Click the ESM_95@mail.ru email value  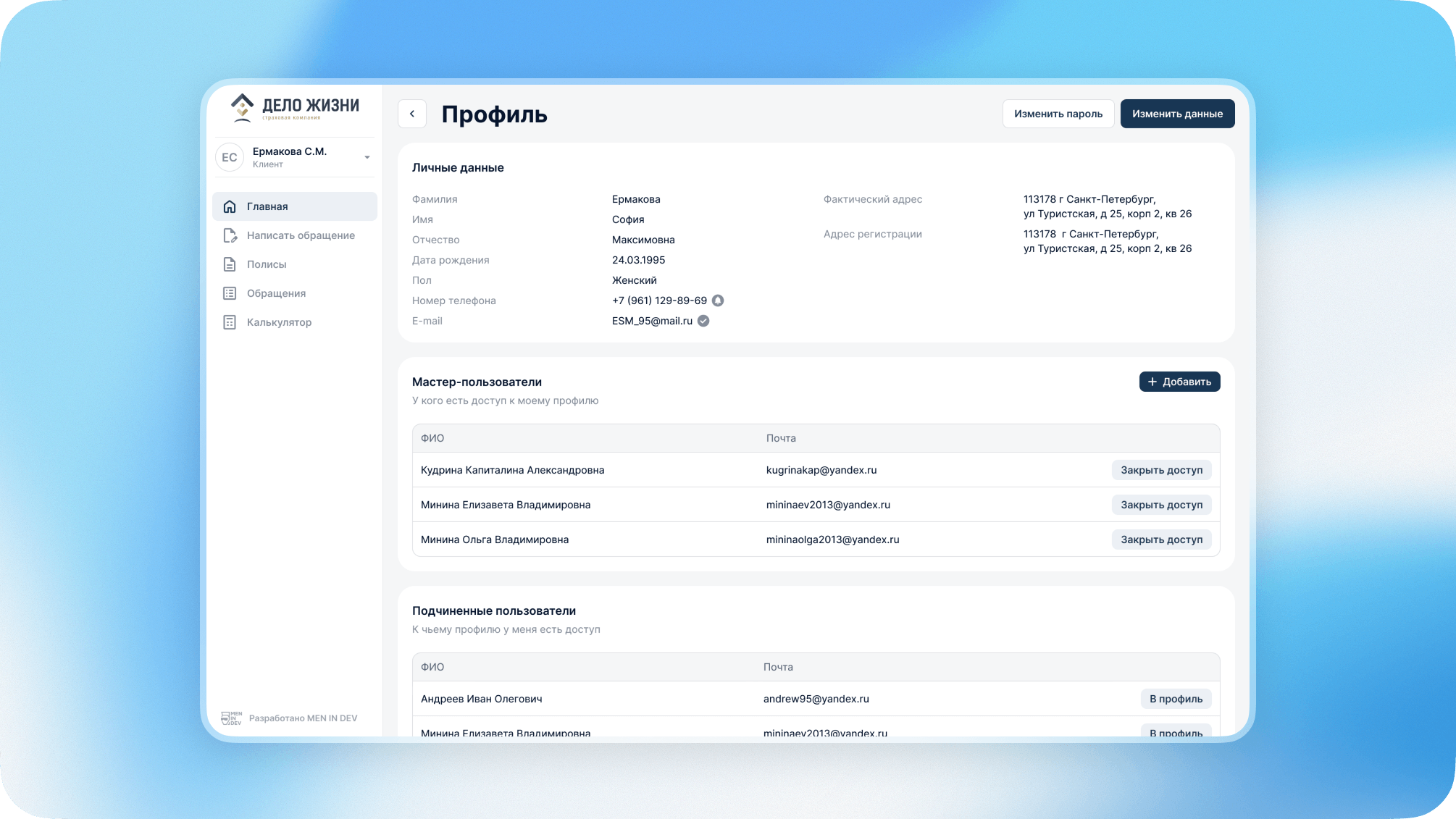[652, 321]
